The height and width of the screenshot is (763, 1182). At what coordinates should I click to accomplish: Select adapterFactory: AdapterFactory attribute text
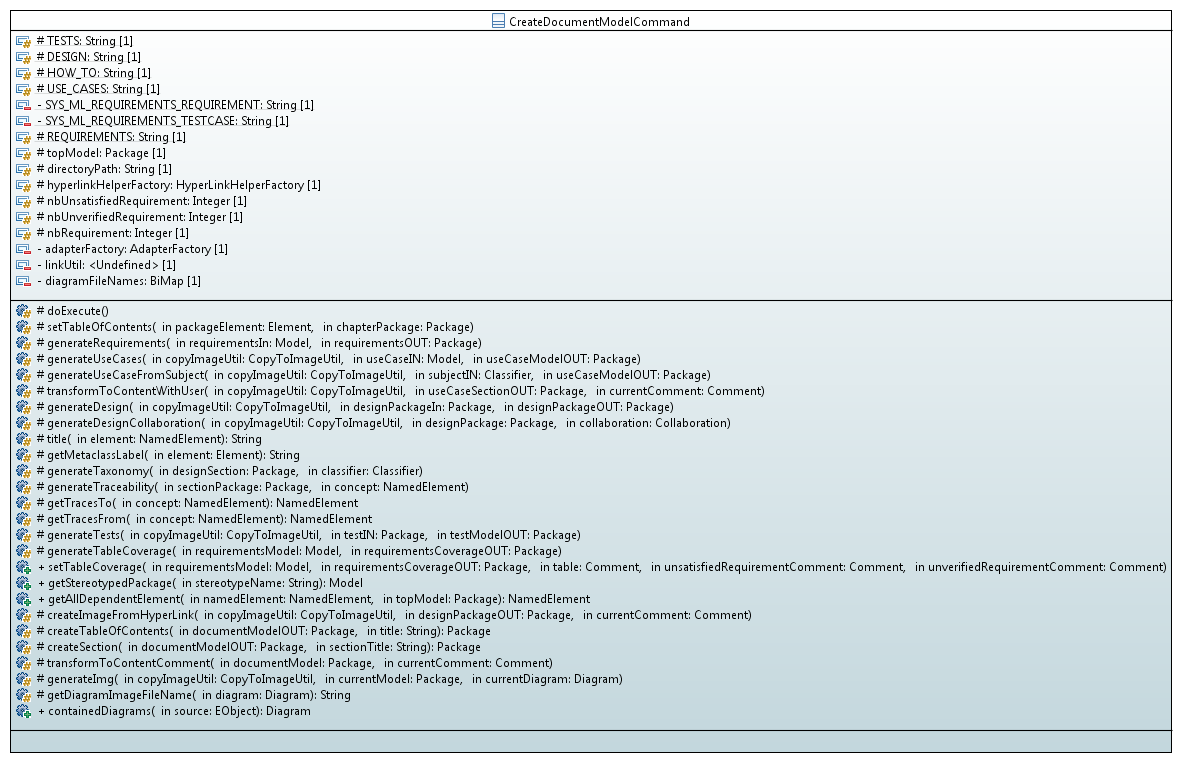pos(132,249)
